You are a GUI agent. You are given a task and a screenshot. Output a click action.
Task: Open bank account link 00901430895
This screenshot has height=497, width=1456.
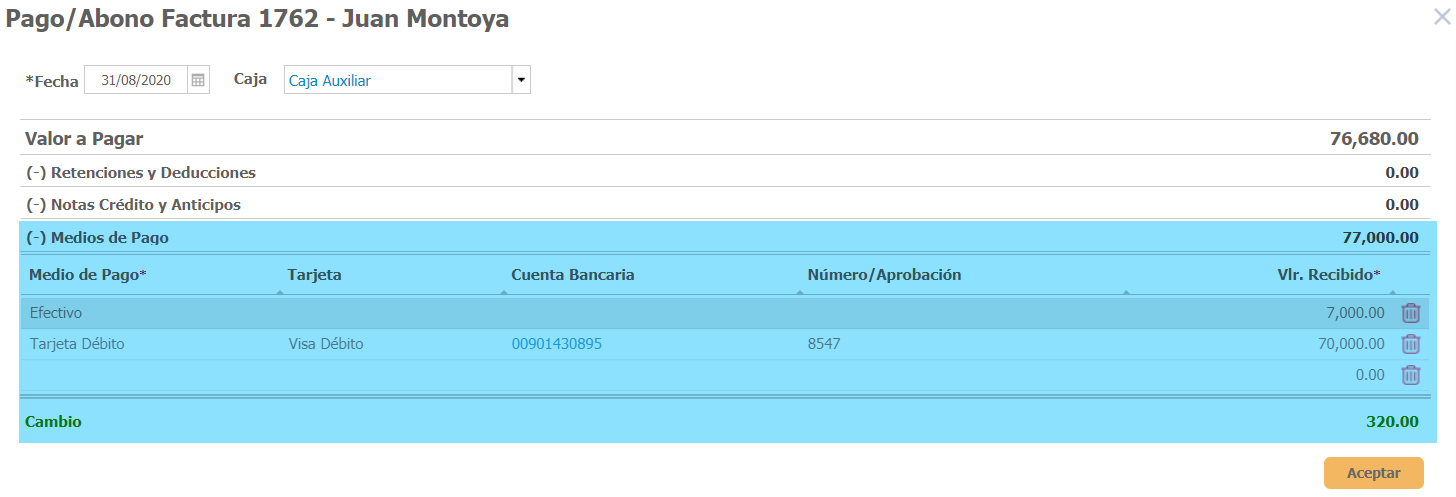coord(557,344)
